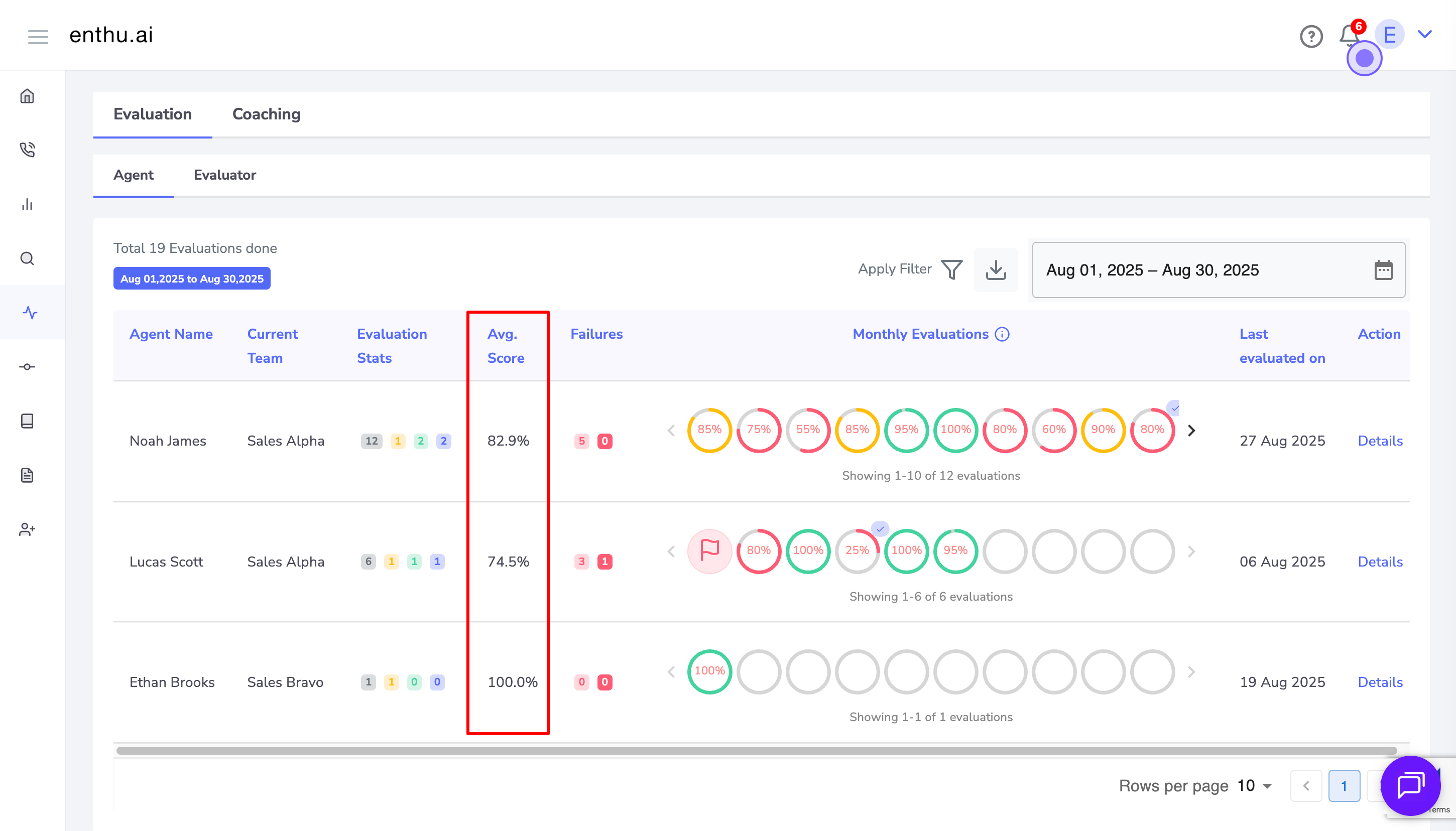Click Lucas Scott's 06 Aug 2025 date
This screenshot has height=831, width=1456.
coord(1282,562)
